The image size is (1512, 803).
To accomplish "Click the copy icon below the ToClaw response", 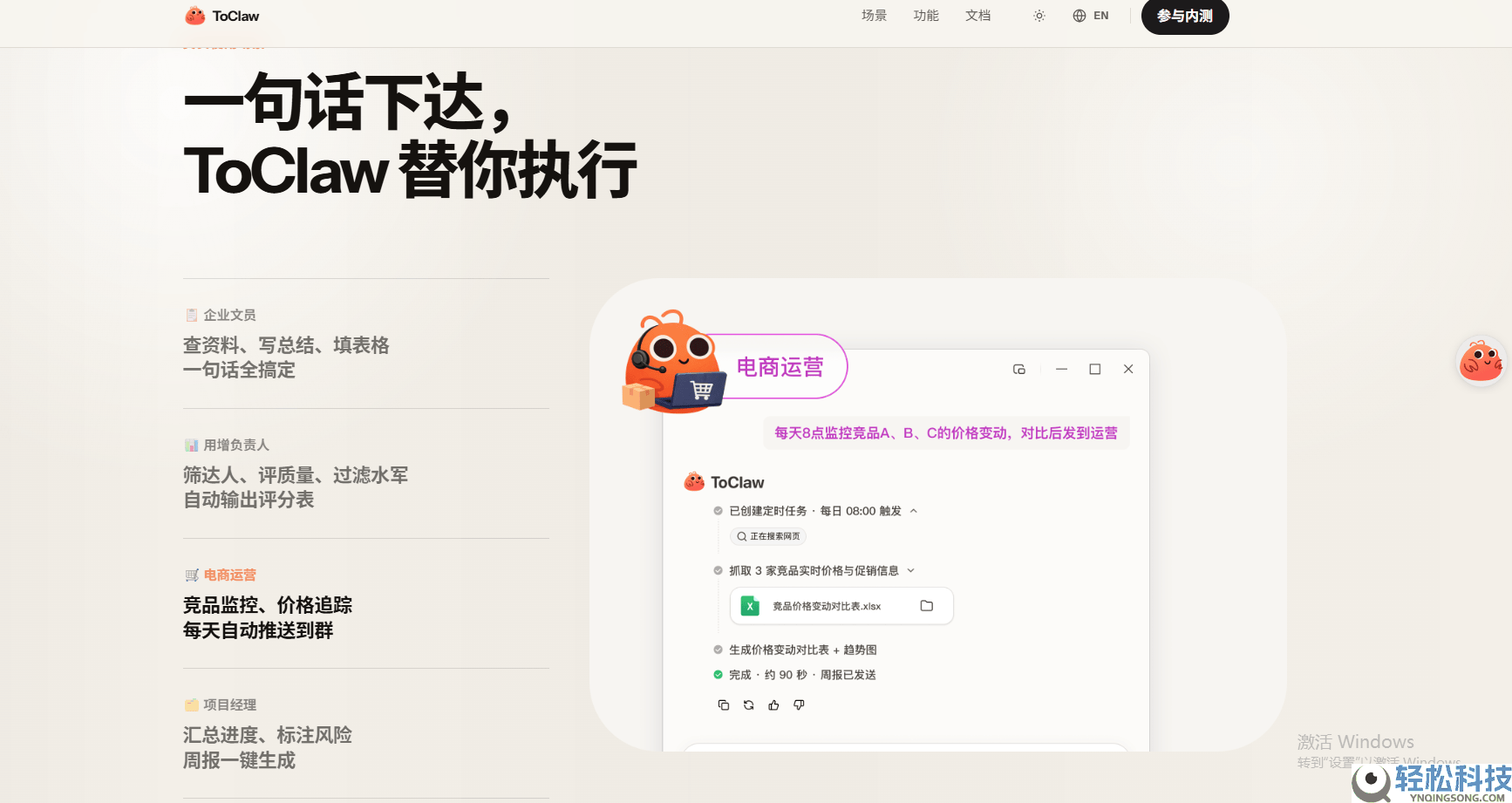I will point(723,704).
